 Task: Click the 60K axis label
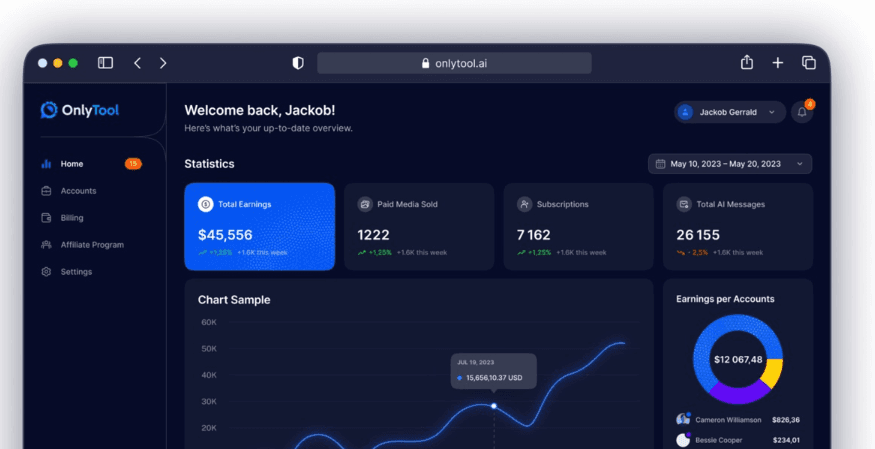pos(209,322)
